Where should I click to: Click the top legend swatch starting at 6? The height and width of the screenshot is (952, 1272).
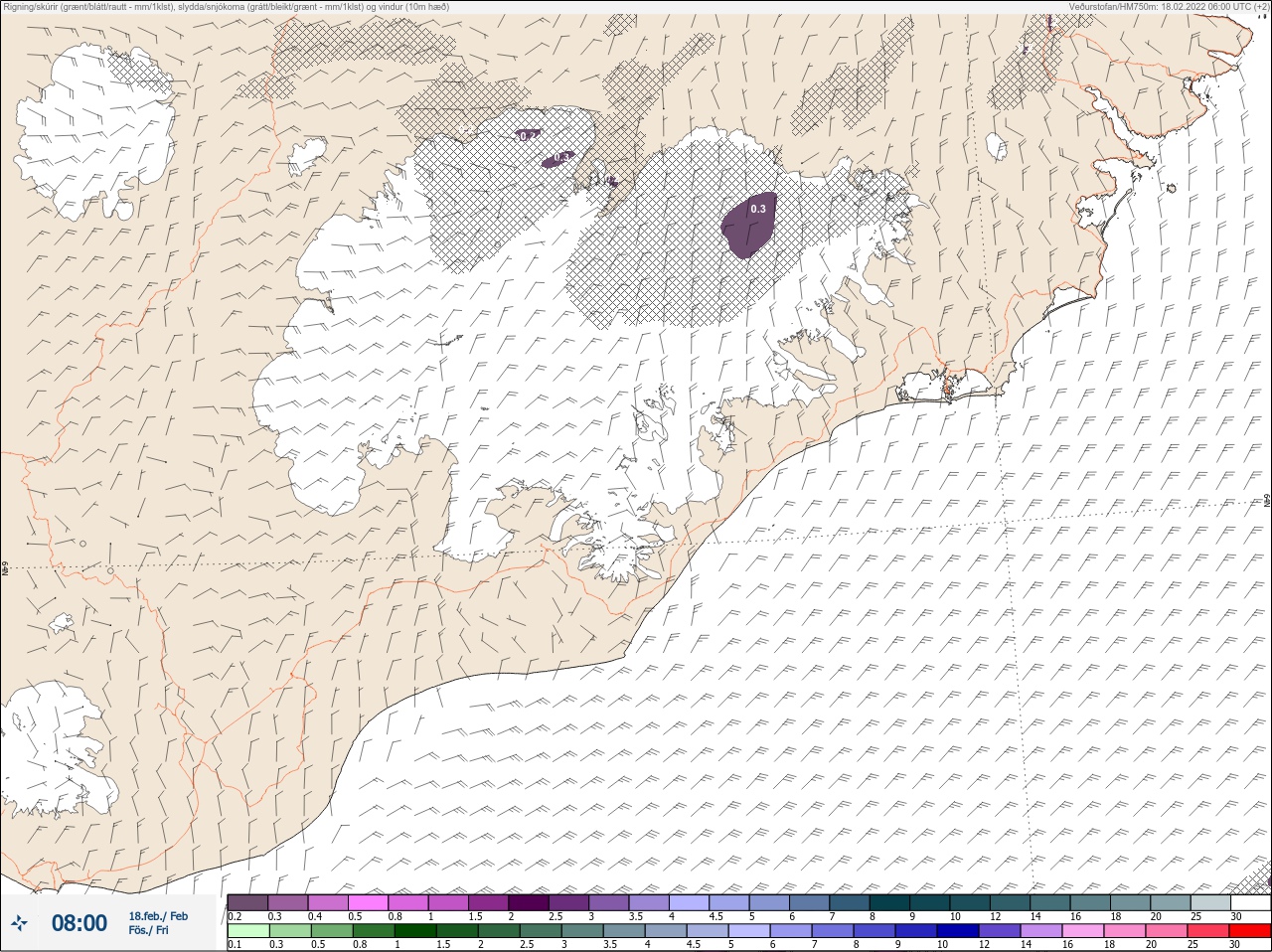[x=809, y=902]
